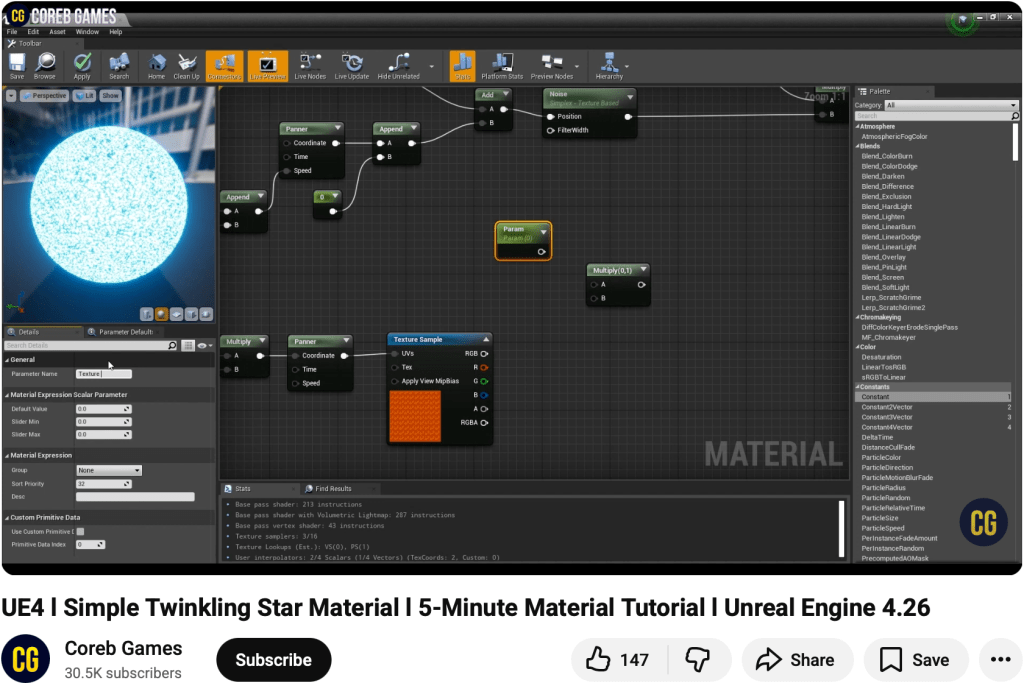Click the Subscribe button
Image resolution: width=1024 pixels, height=697 pixels.
273,660
